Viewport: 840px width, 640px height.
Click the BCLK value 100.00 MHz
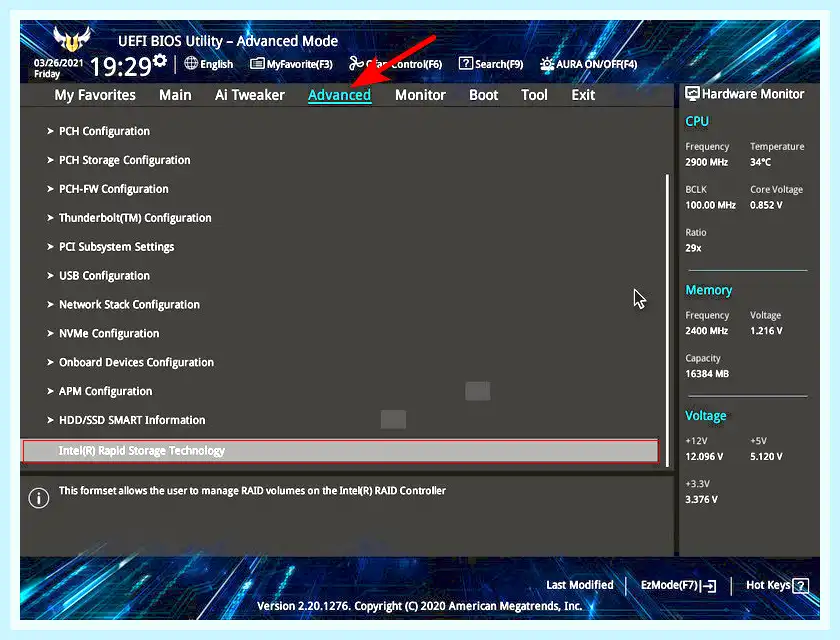click(x=710, y=205)
